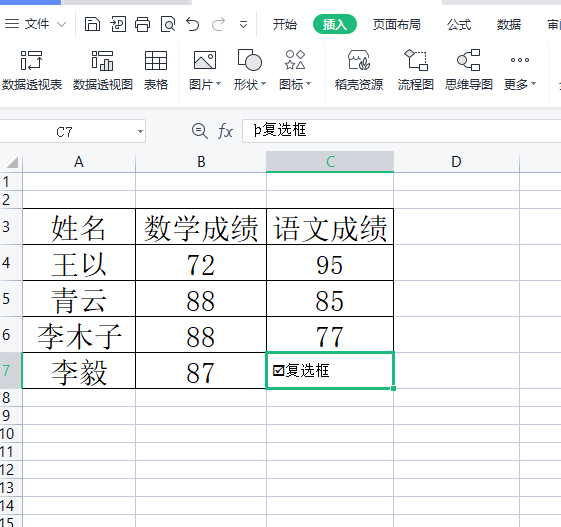The height and width of the screenshot is (527, 561).
Task: Click the Print Preview icon
Action: click(x=168, y=24)
